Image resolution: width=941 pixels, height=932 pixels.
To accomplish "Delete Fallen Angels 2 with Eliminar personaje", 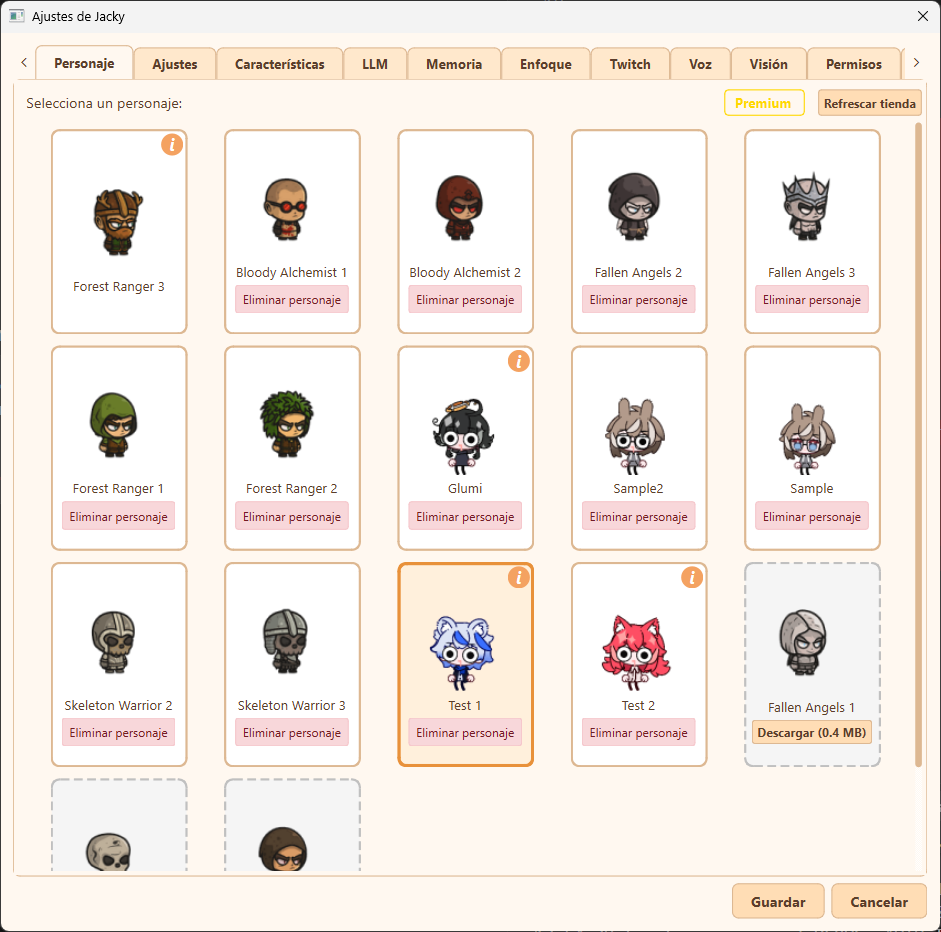I will pos(639,299).
